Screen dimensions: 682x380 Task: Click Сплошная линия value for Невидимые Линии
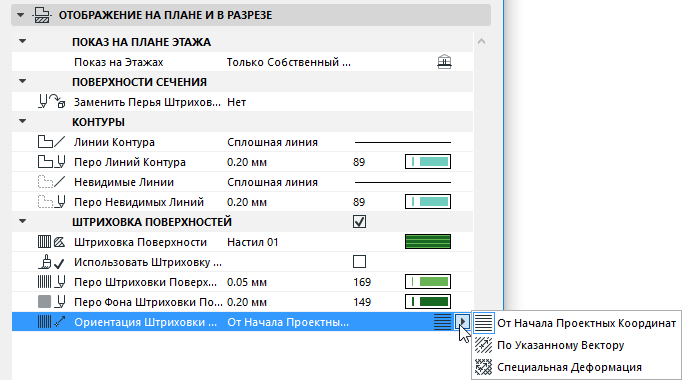pyautogui.click(x=272, y=182)
